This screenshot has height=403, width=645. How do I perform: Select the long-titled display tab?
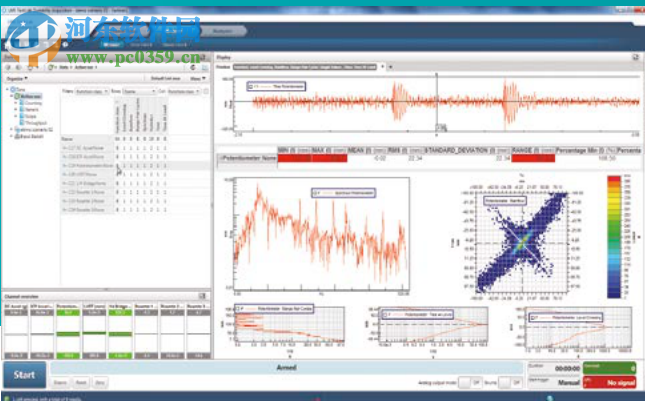[305, 67]
